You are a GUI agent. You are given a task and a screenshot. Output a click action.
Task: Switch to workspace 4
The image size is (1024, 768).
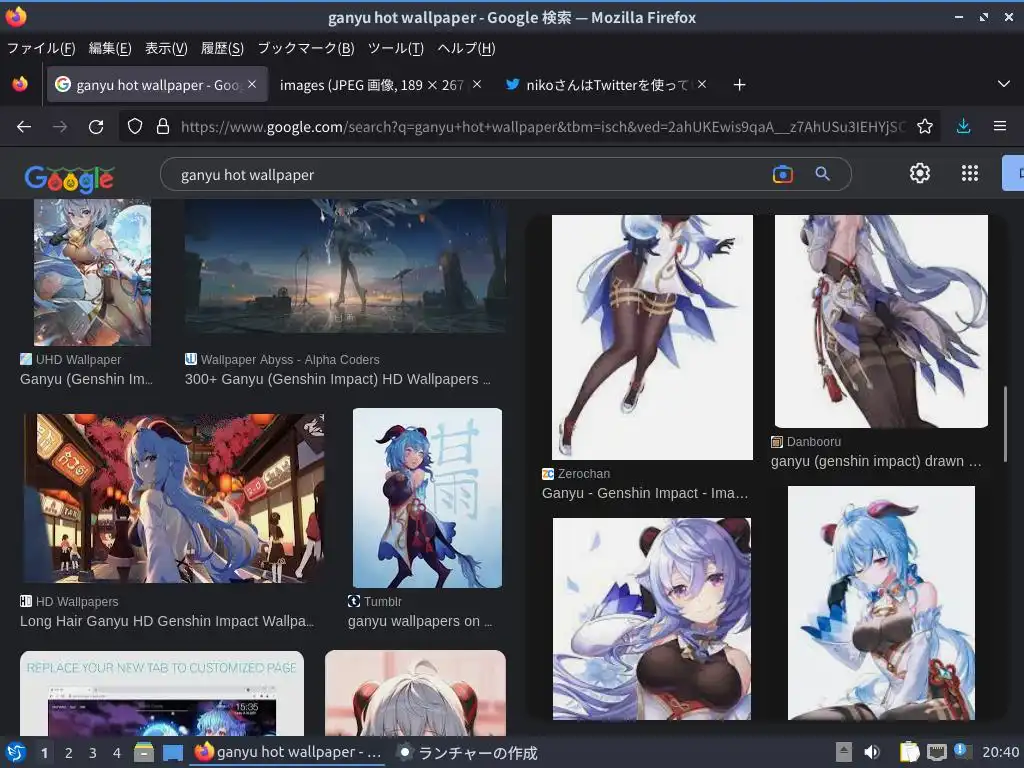[x=116, y=753]
